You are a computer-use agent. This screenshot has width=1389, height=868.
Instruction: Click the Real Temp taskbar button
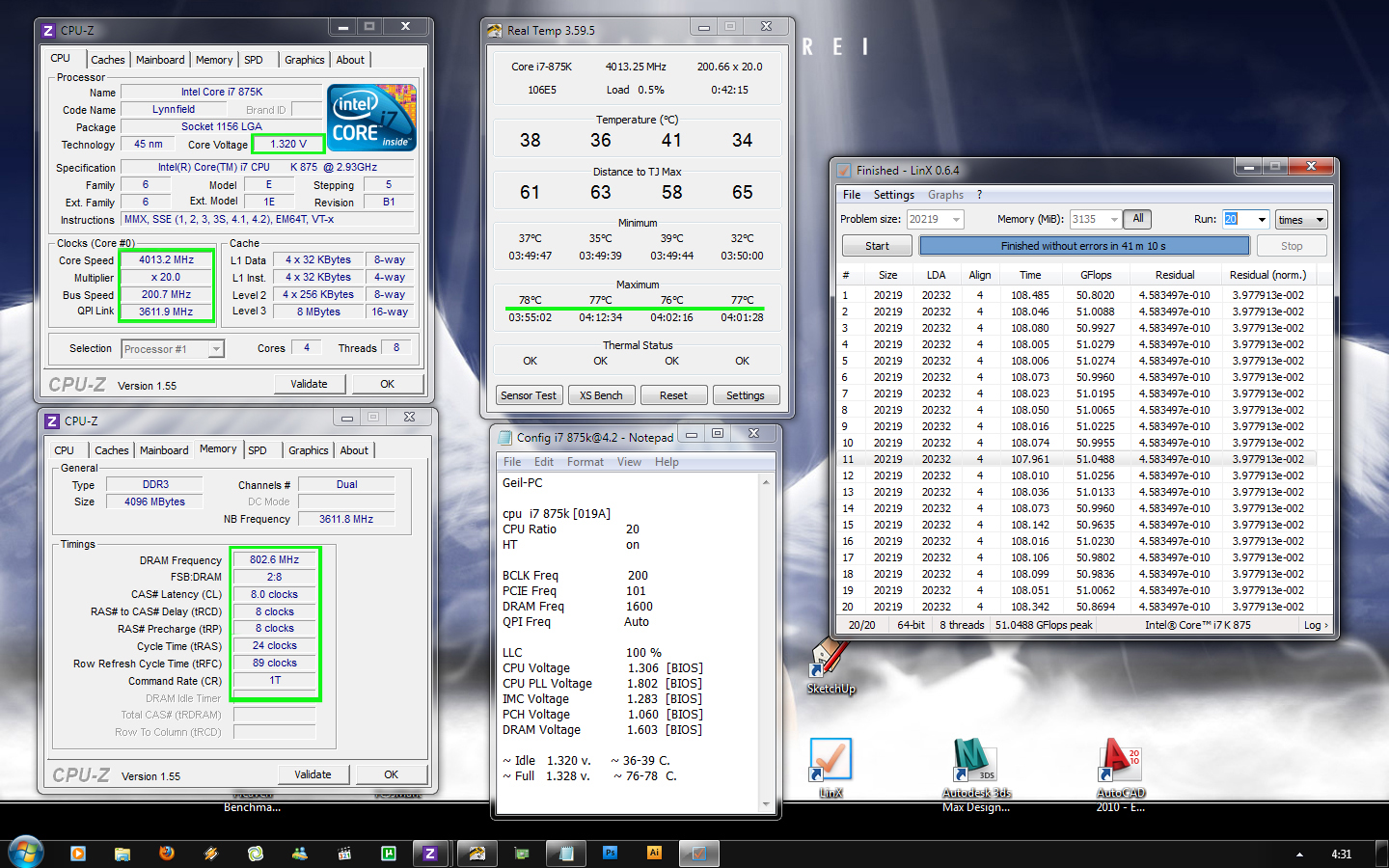click(477, 854)
